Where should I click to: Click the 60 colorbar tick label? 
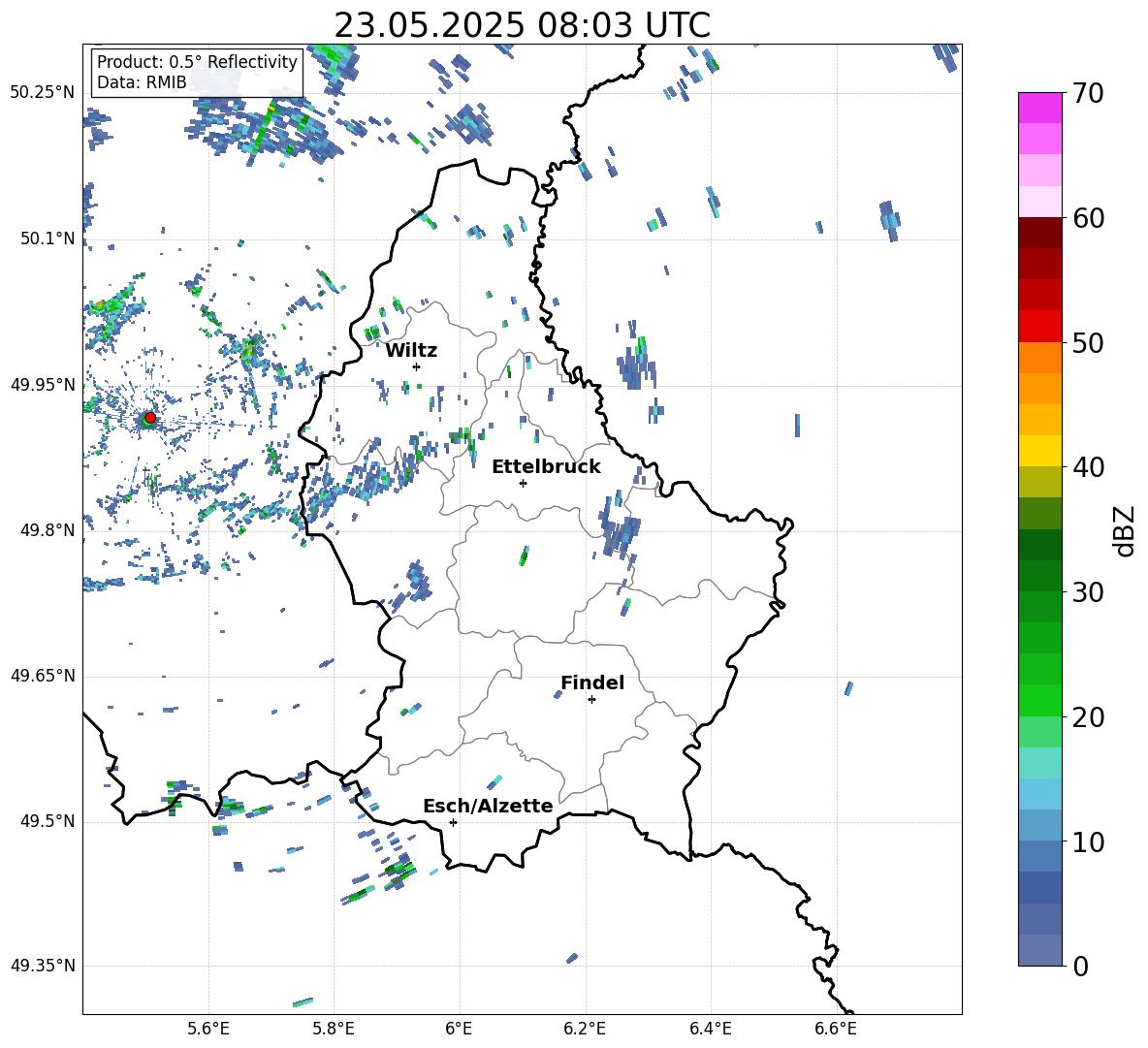coord(1089,218)
